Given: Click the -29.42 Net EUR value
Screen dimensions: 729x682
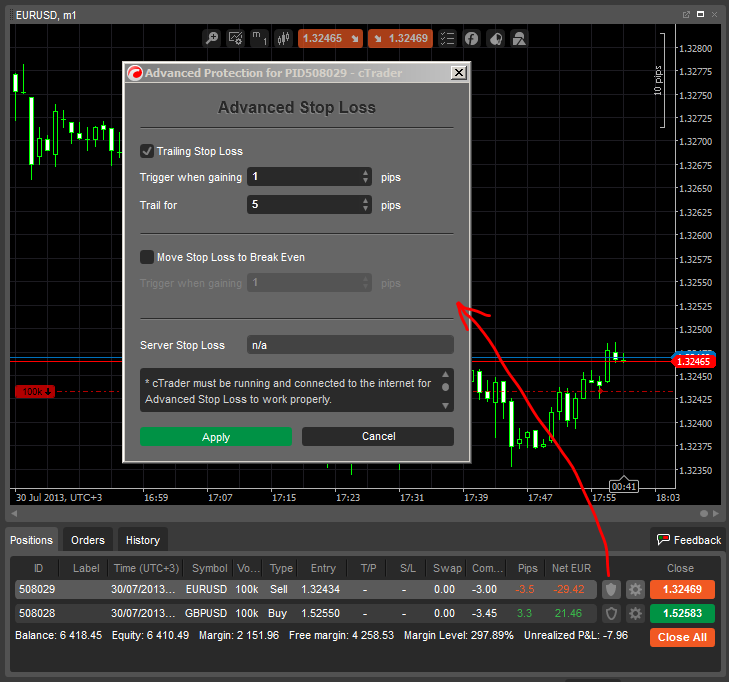Looking at the screenshot, I should pyautogui.click(x=569, y=589).
